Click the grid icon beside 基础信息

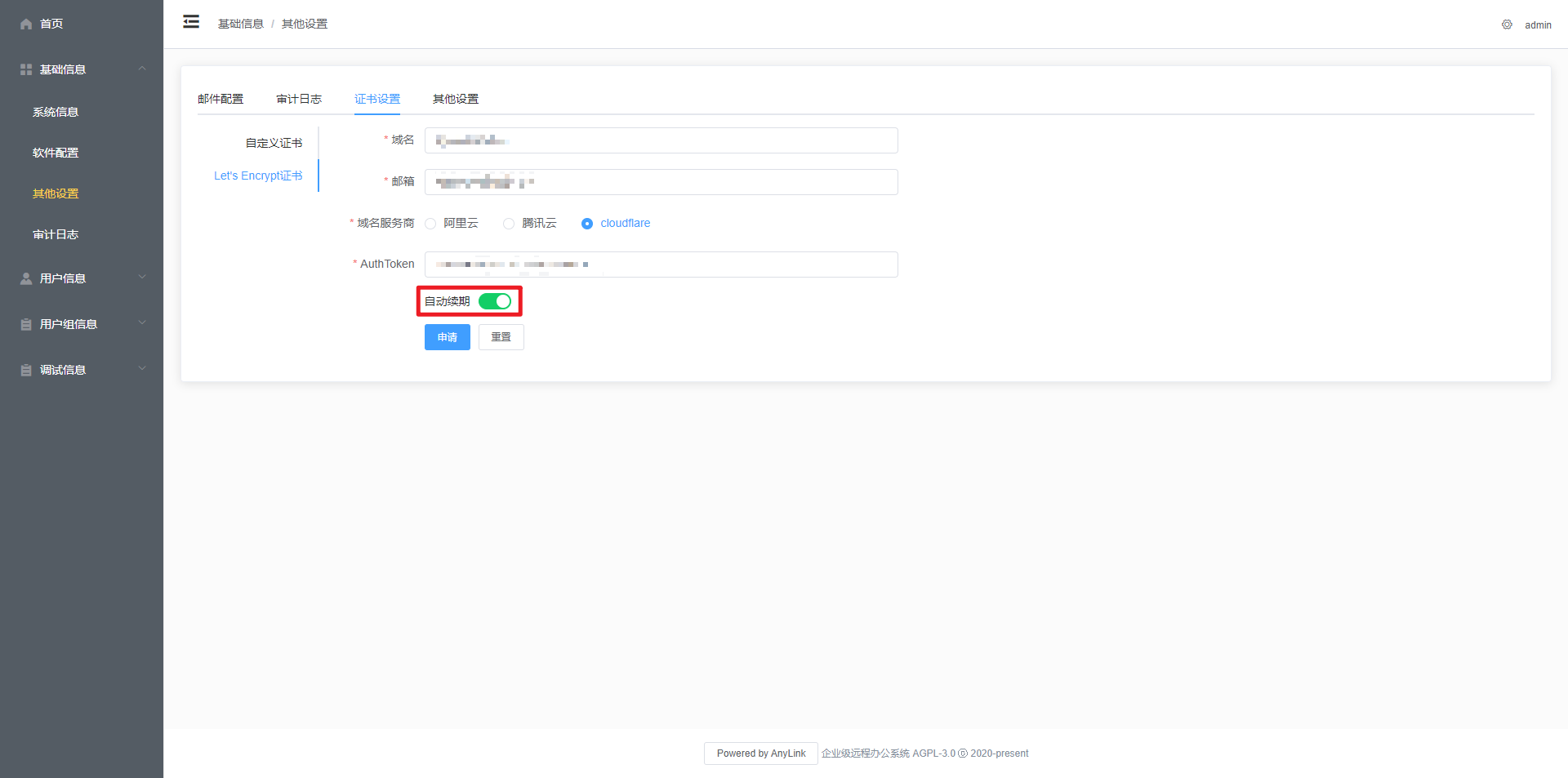[26, 70]
